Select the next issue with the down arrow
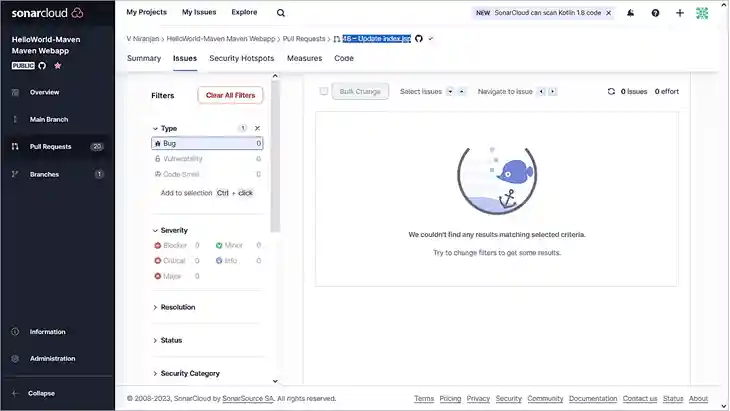 pyautogui.click(x=450, y=92)
